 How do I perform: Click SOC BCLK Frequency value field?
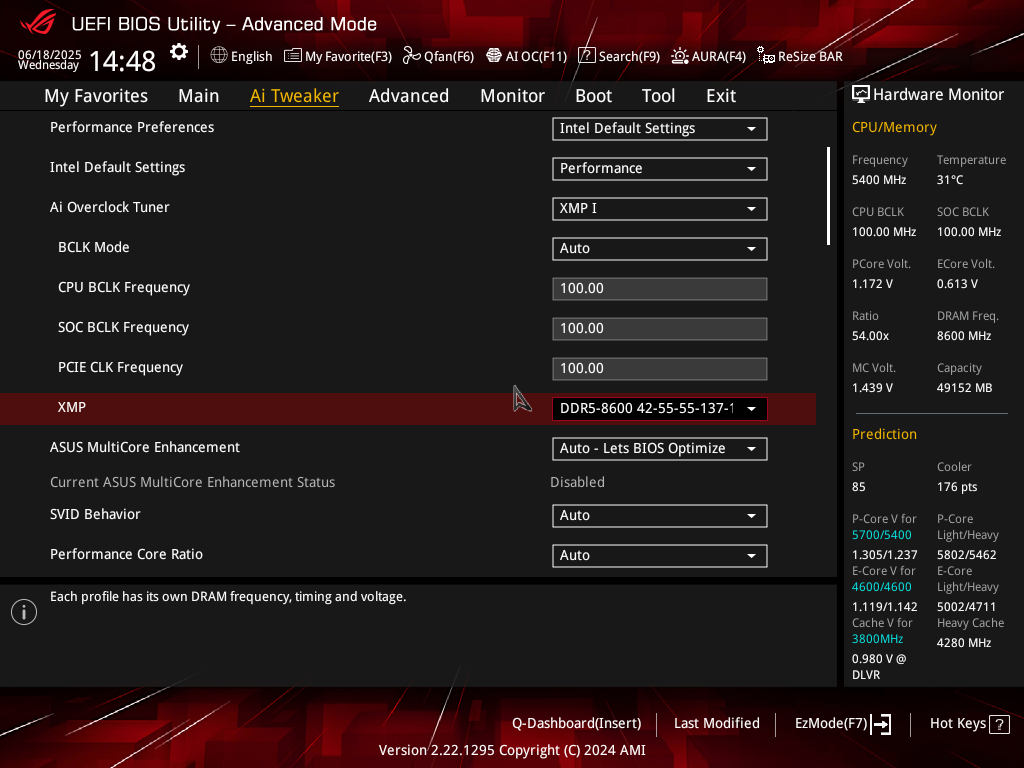[660, 328]
